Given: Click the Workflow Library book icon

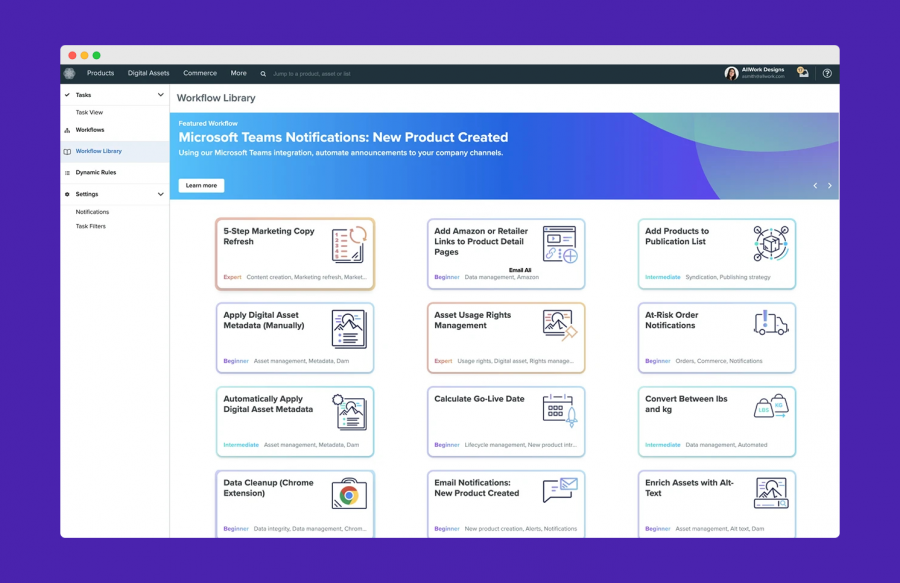Looking at the screenshot, I should [x=67, y=151].
